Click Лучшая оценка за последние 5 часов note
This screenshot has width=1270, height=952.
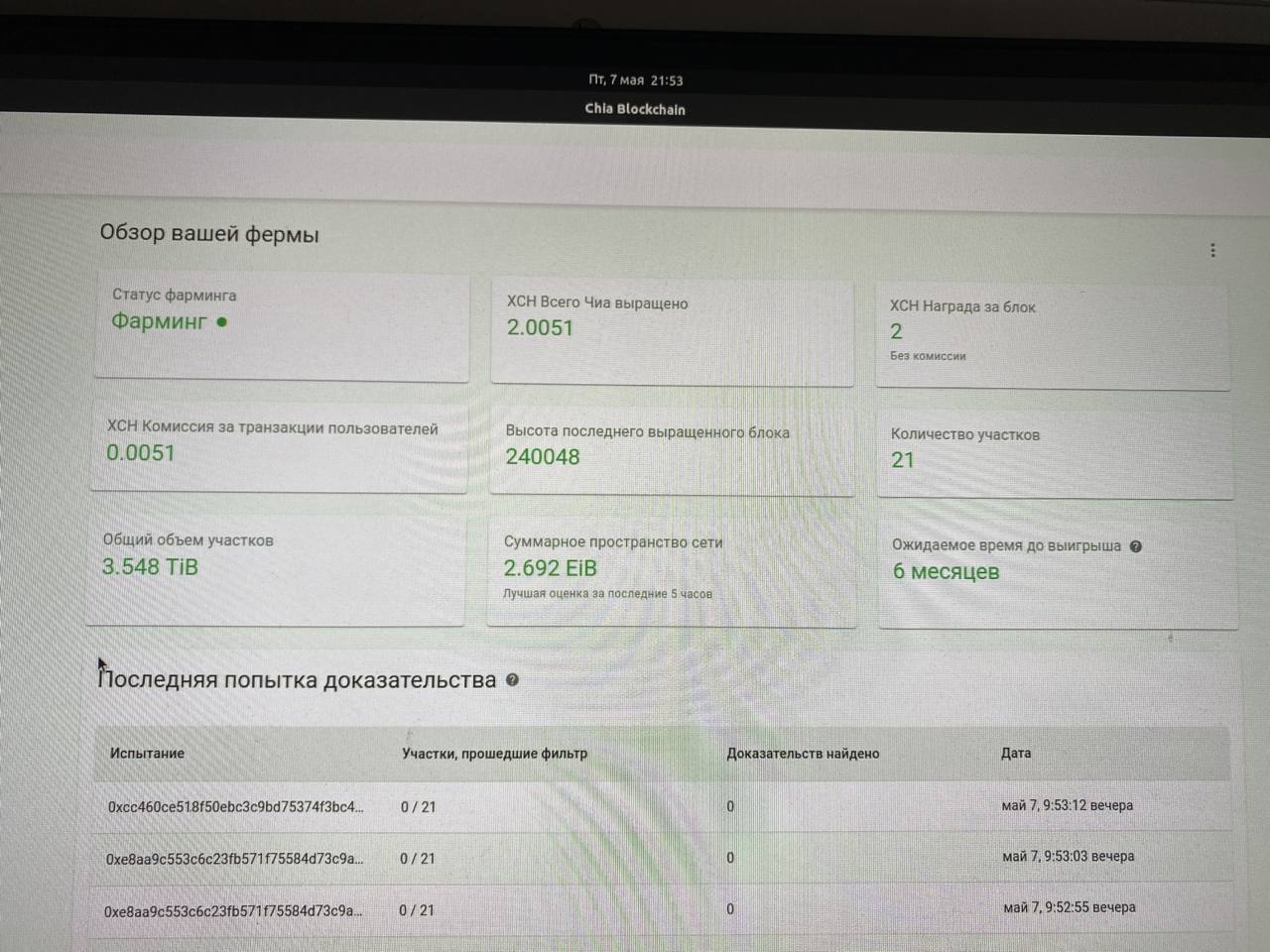pos(607,594)
